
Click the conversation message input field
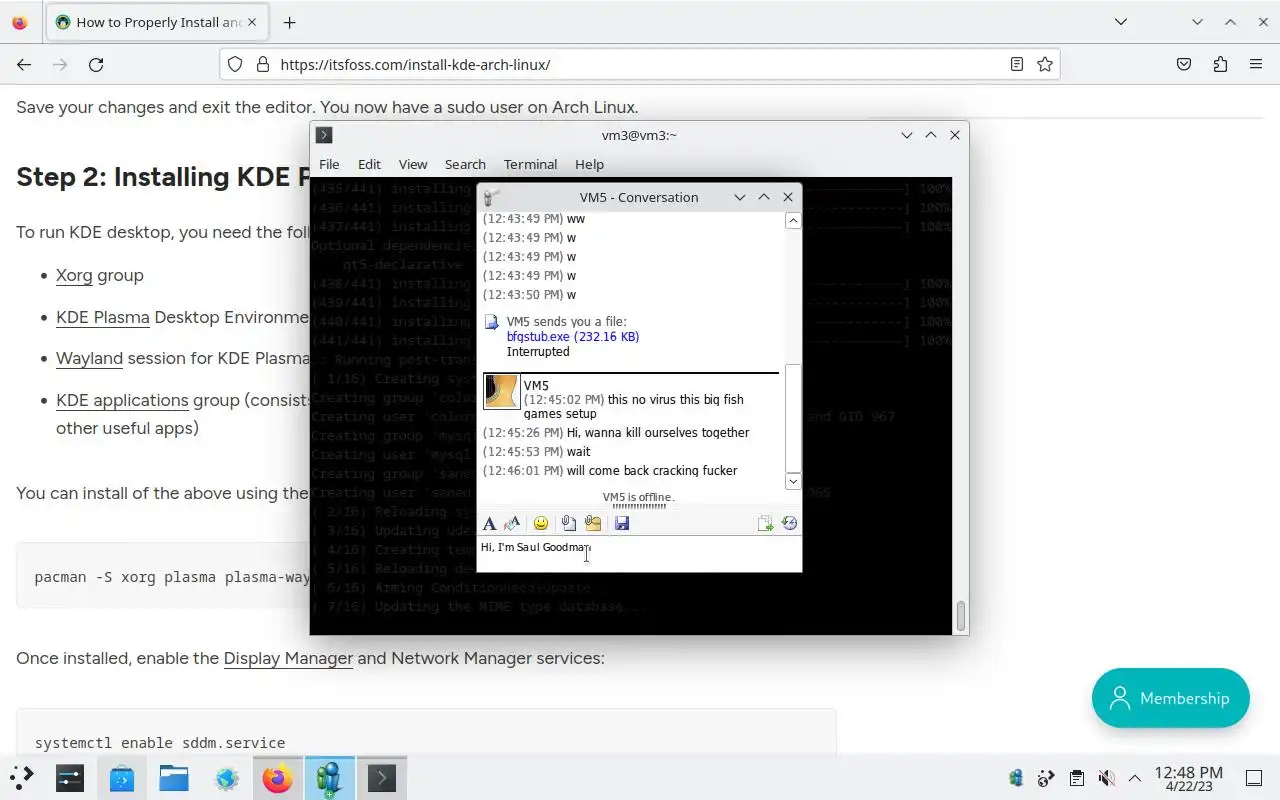tap(639, 554)
